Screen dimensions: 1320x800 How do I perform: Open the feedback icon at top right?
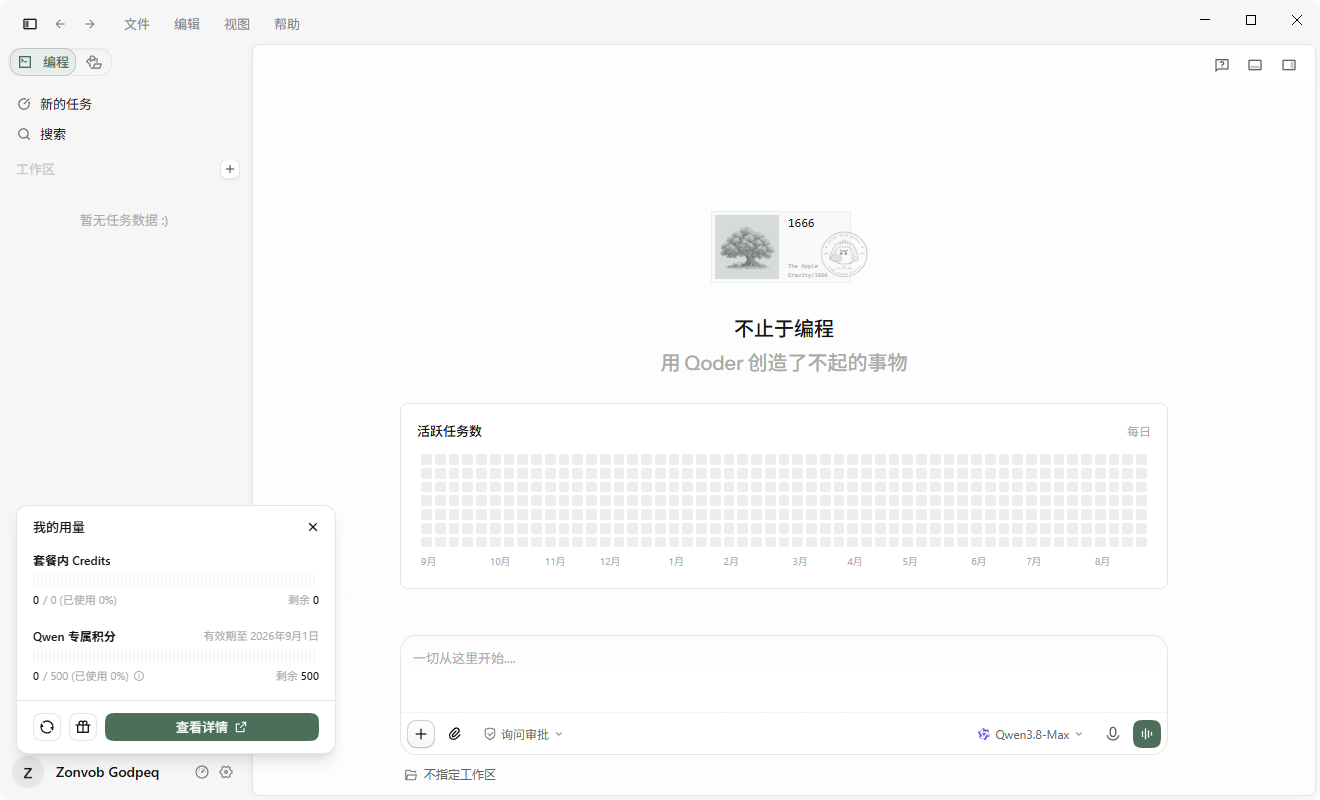(x=1222, y=65)
